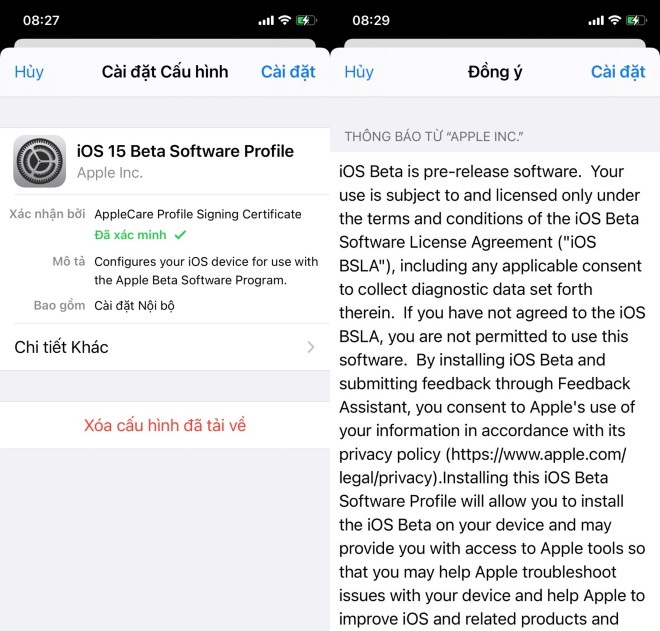
Task: Tap Hủy on the Cài đặt Cấu hình screen
Action: (29, 72)
